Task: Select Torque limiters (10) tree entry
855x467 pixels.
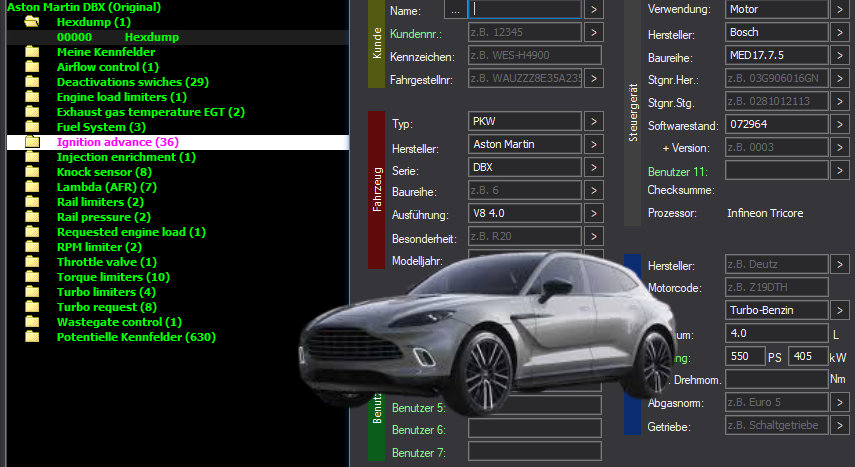Action: click(x=113, y=277)
